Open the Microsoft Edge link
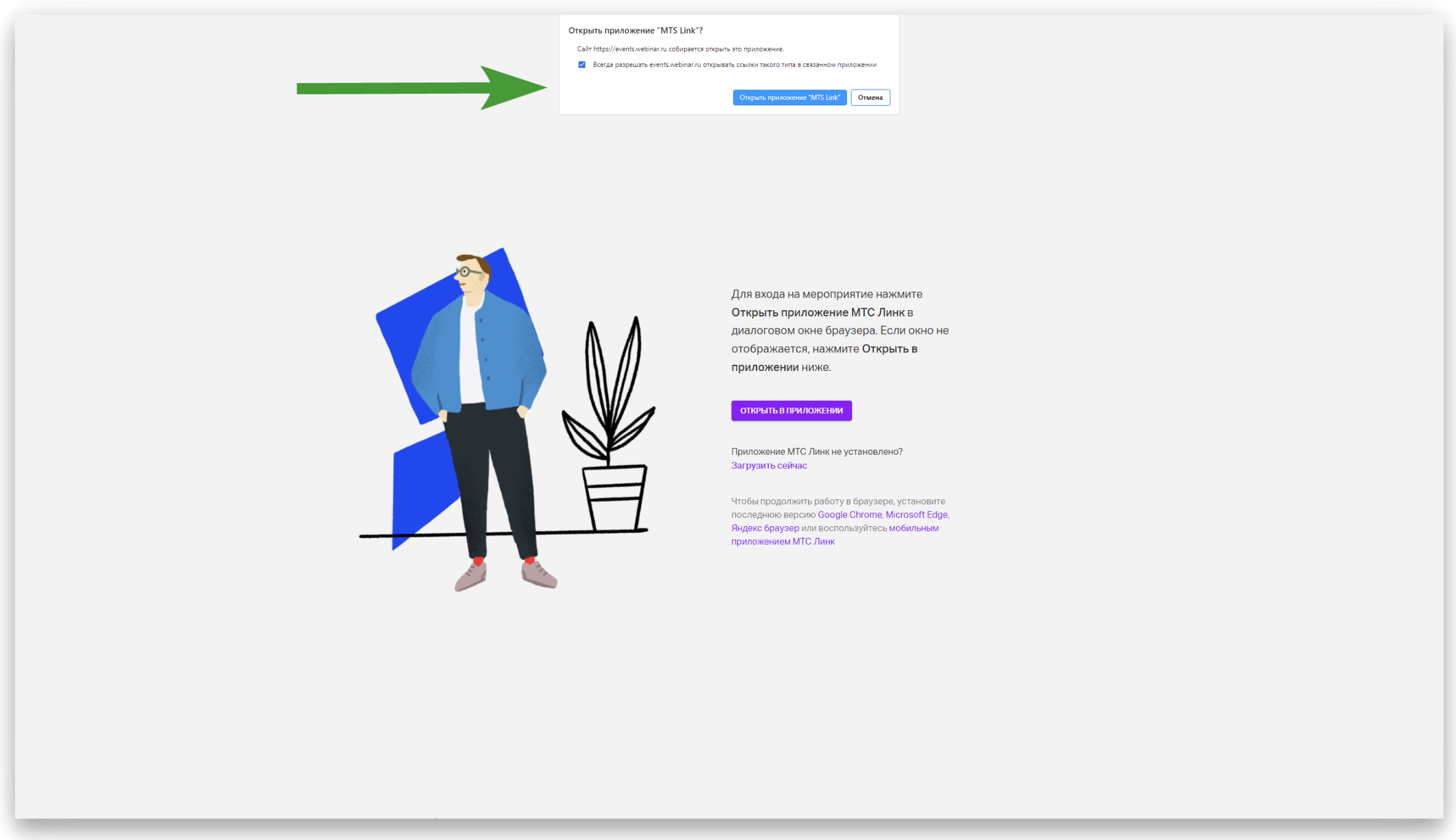This screenshot has height=840, width=1456. pyautogui.click(x=916, y=514)
